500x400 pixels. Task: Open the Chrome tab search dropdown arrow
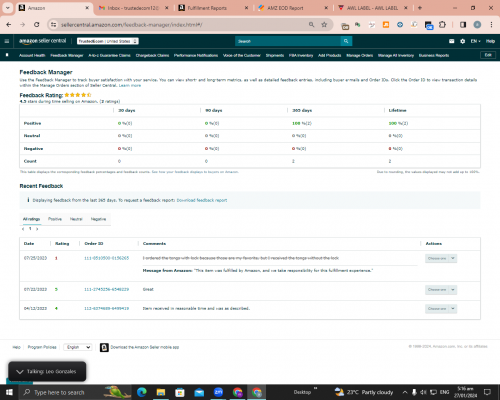point(7,8)
